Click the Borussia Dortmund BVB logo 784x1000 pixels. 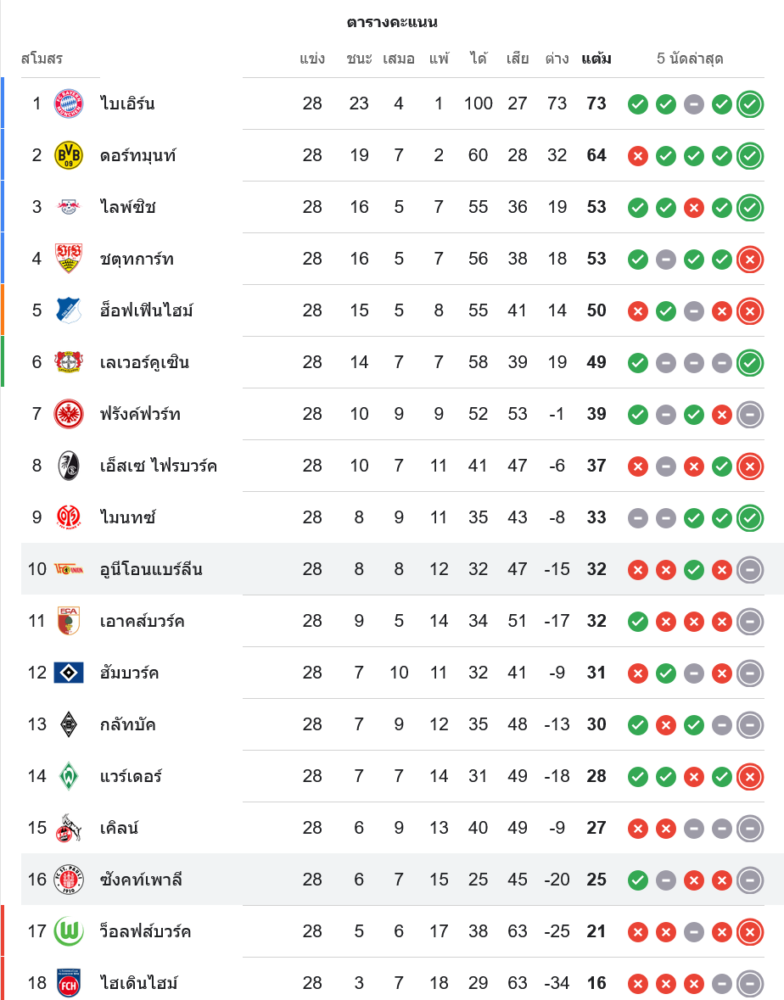[x=69, y=155]
